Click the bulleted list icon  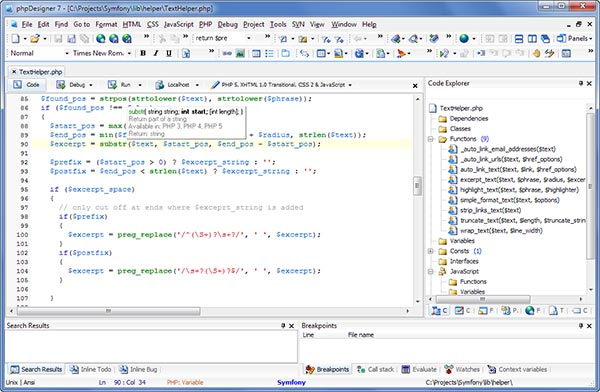pyautogui.click(x=269, y=53)
